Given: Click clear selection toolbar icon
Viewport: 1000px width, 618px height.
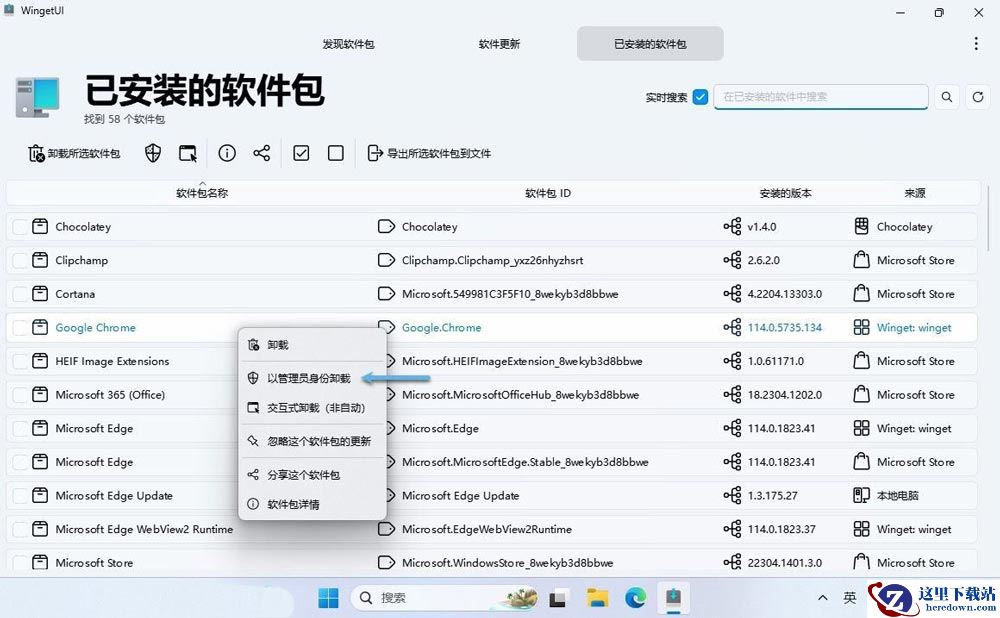Looking at the screenshot, I should tap(335, 153).
